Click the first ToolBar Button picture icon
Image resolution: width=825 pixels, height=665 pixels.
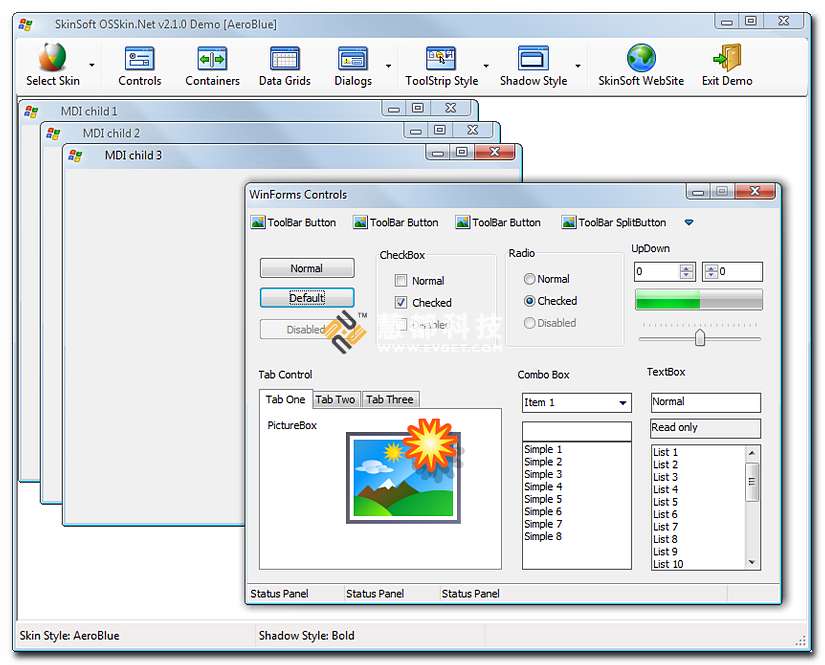258,222
